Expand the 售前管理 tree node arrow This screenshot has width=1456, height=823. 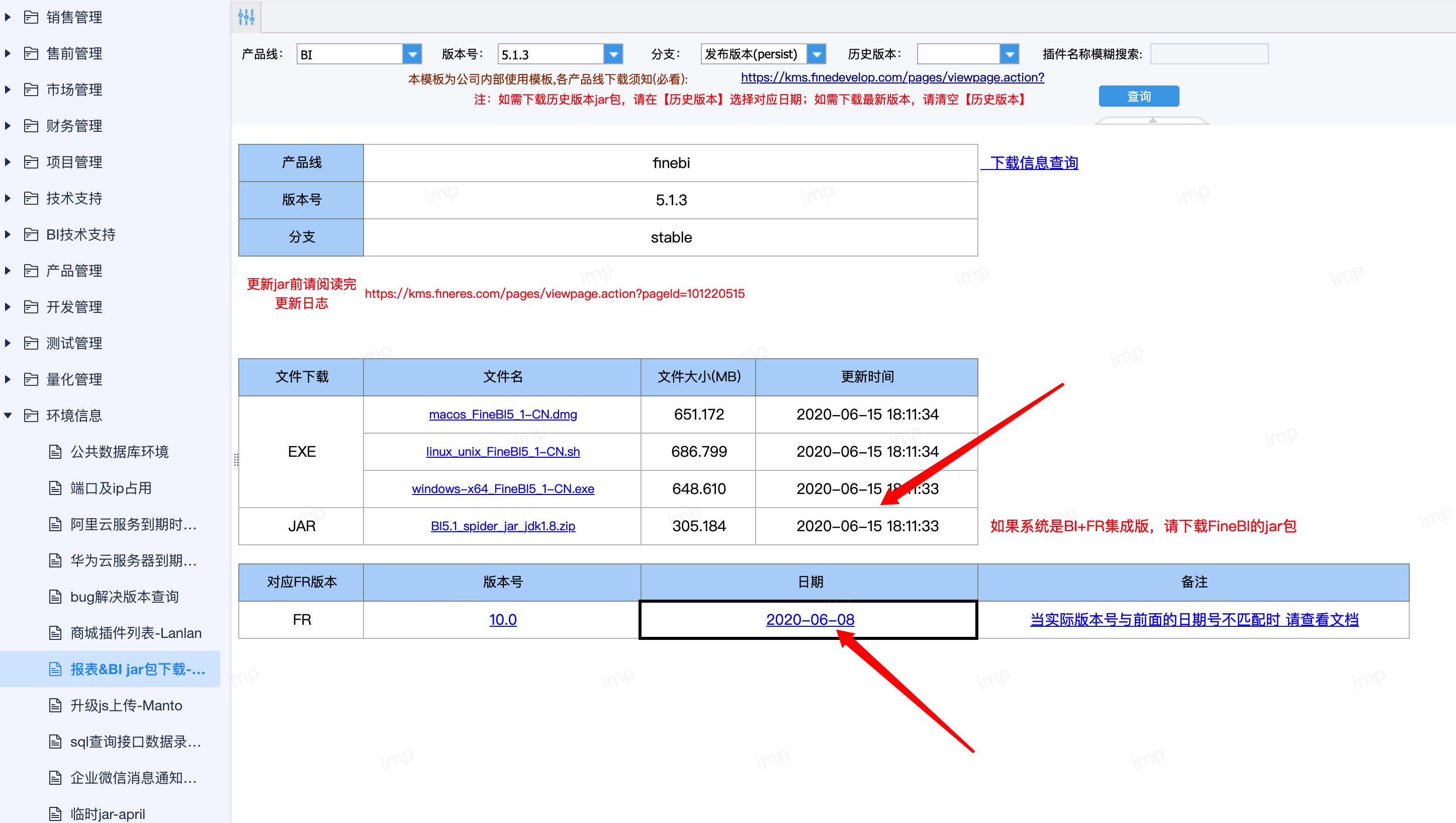point(8,53)
